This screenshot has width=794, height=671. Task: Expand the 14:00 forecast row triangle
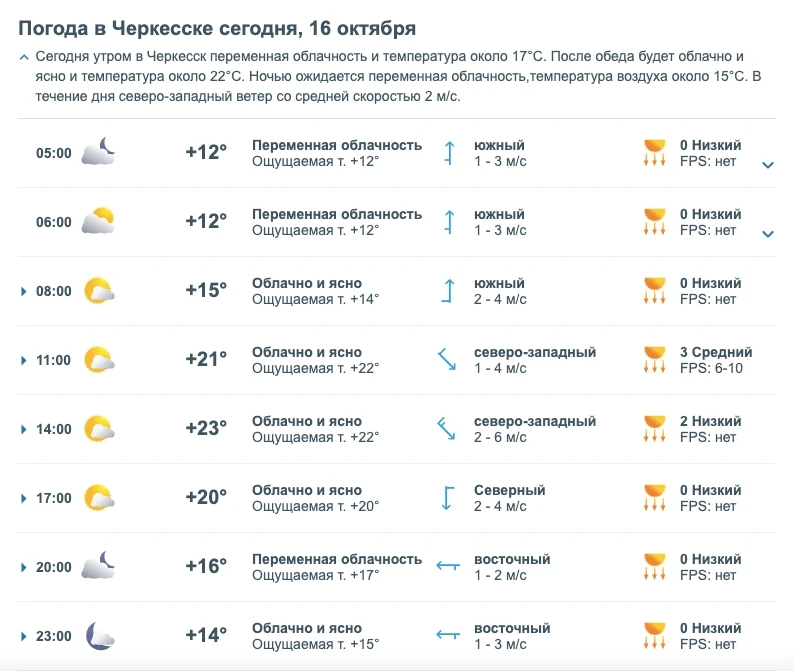[23, 429]
